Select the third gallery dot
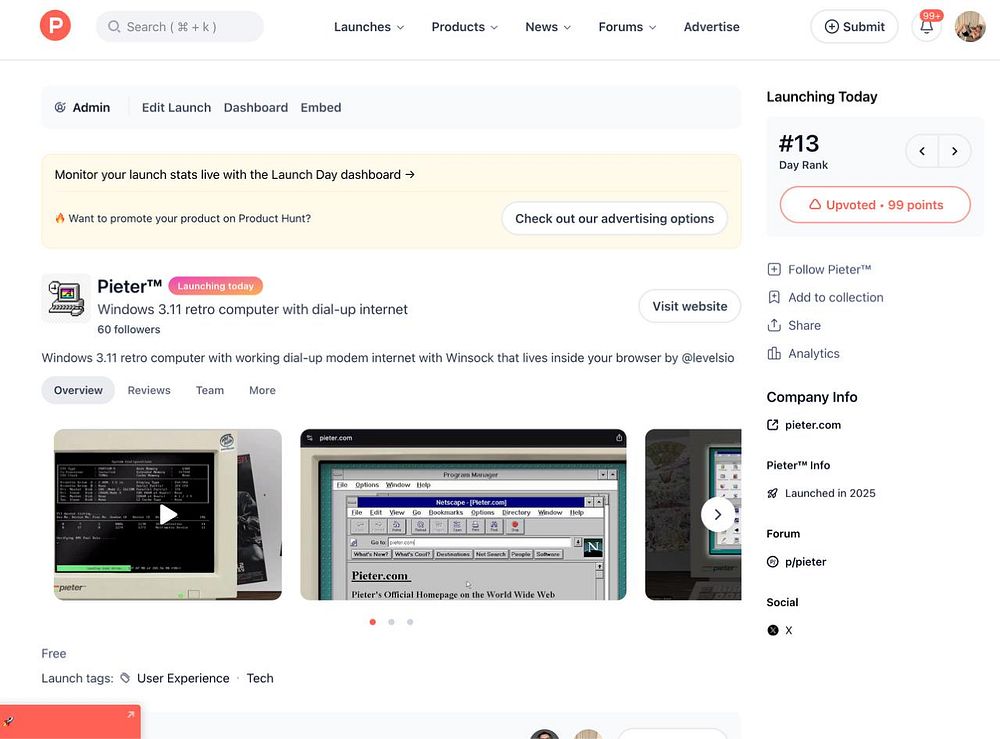Screen dimensions: 1000x739 click(410, 622)
